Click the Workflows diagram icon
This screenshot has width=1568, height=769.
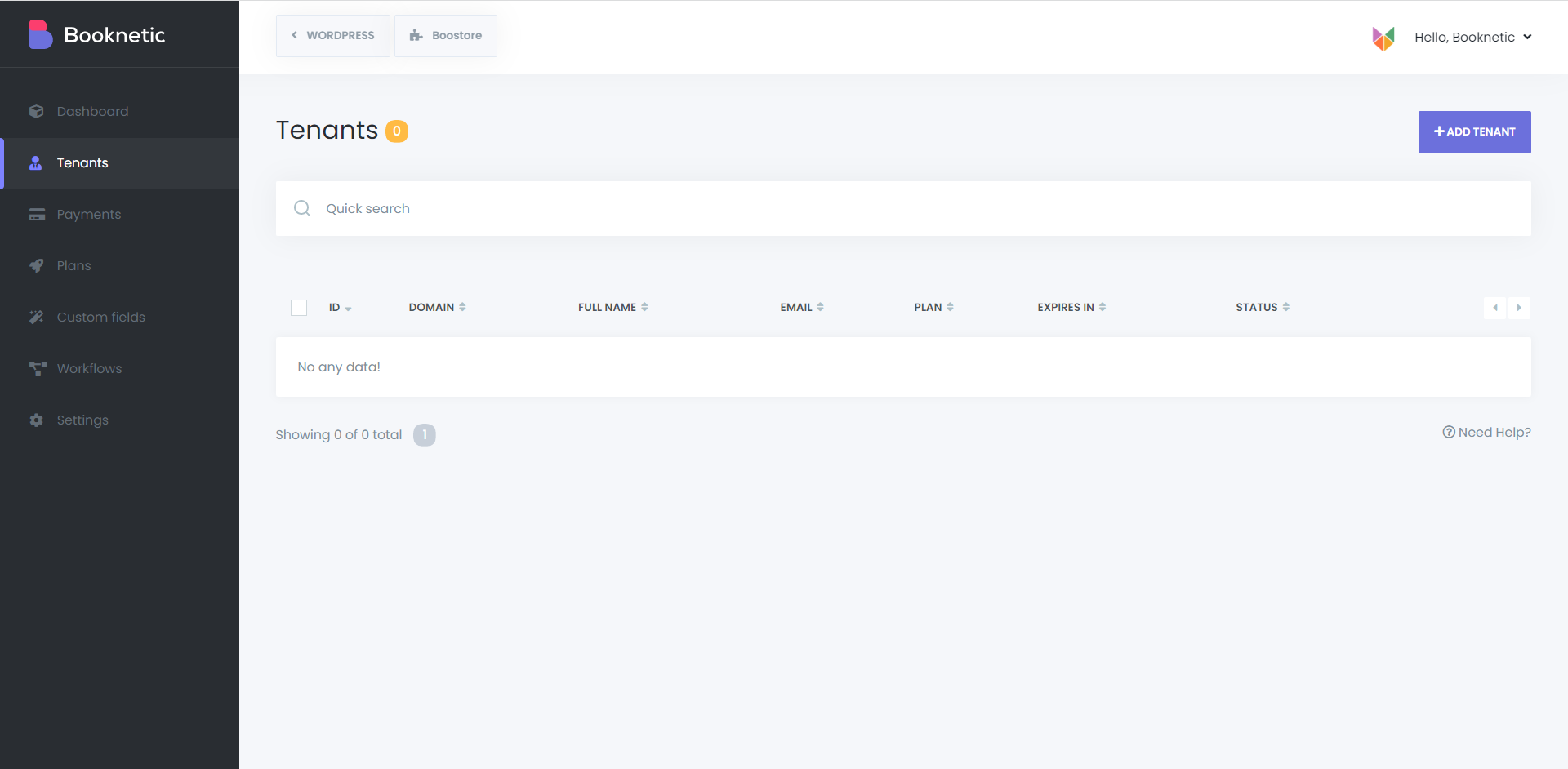(37, 369)
